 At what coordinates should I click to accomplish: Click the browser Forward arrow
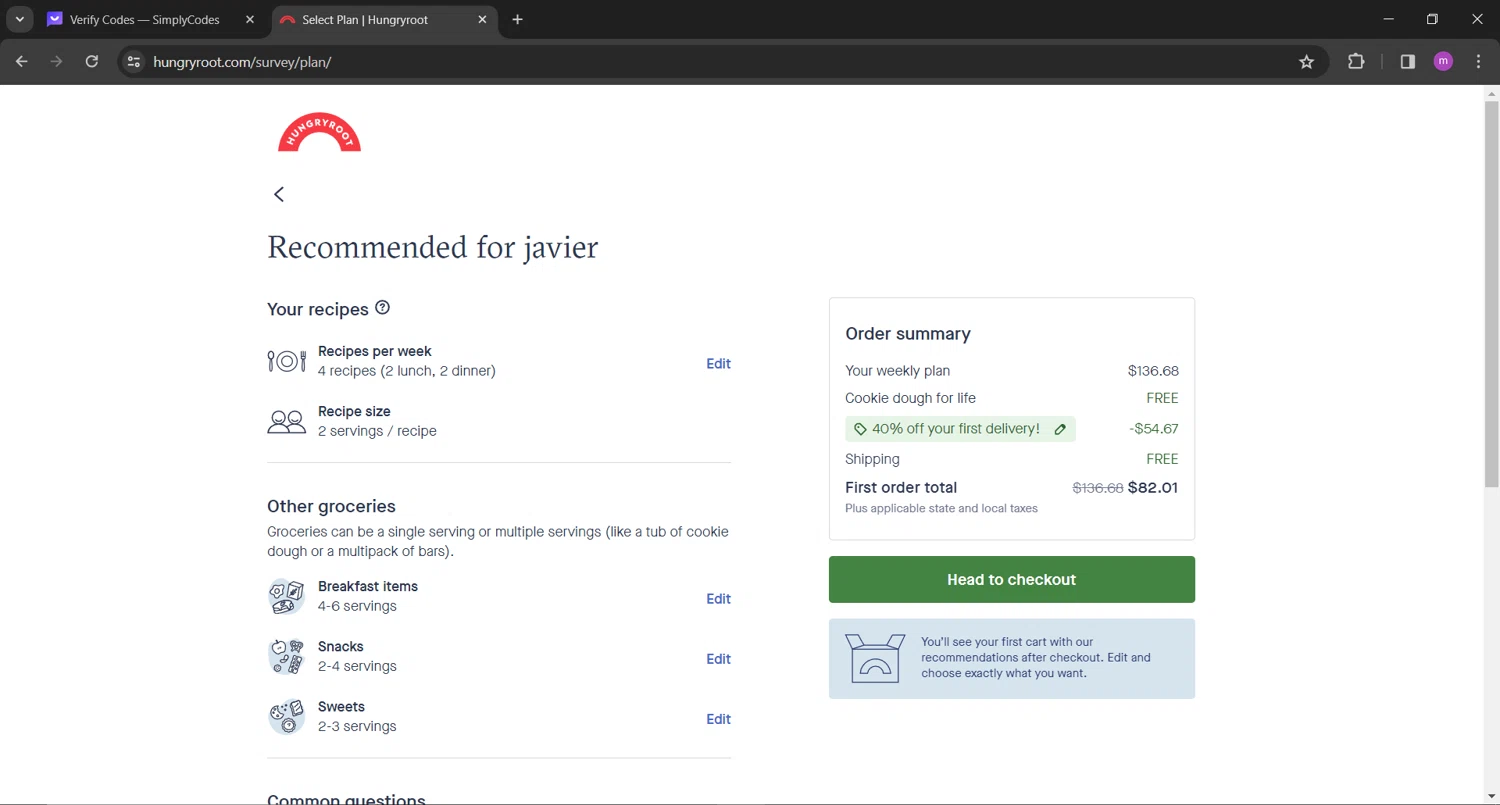pos(57,62)
